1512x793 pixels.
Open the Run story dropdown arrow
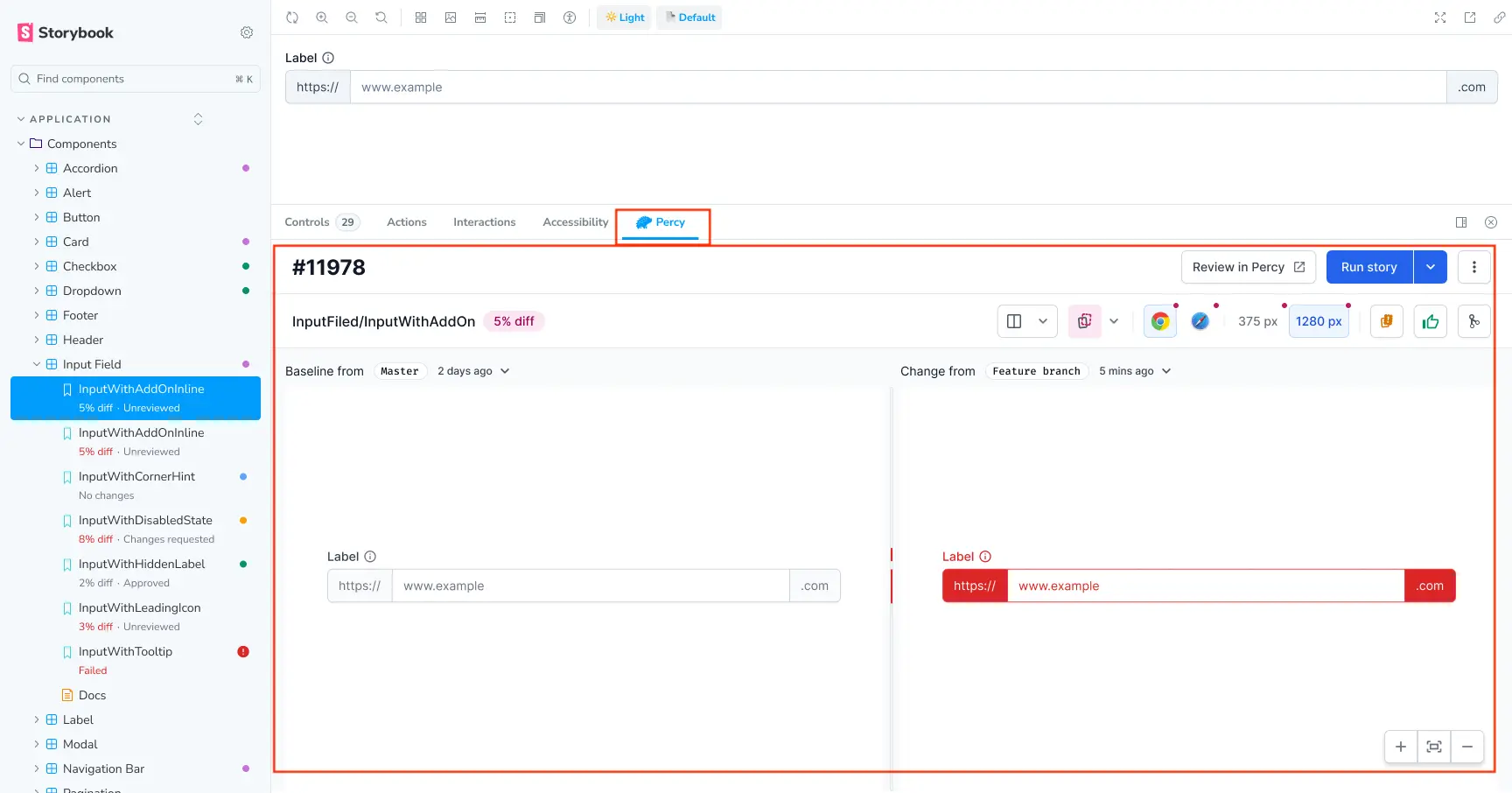click(1430, 267)
